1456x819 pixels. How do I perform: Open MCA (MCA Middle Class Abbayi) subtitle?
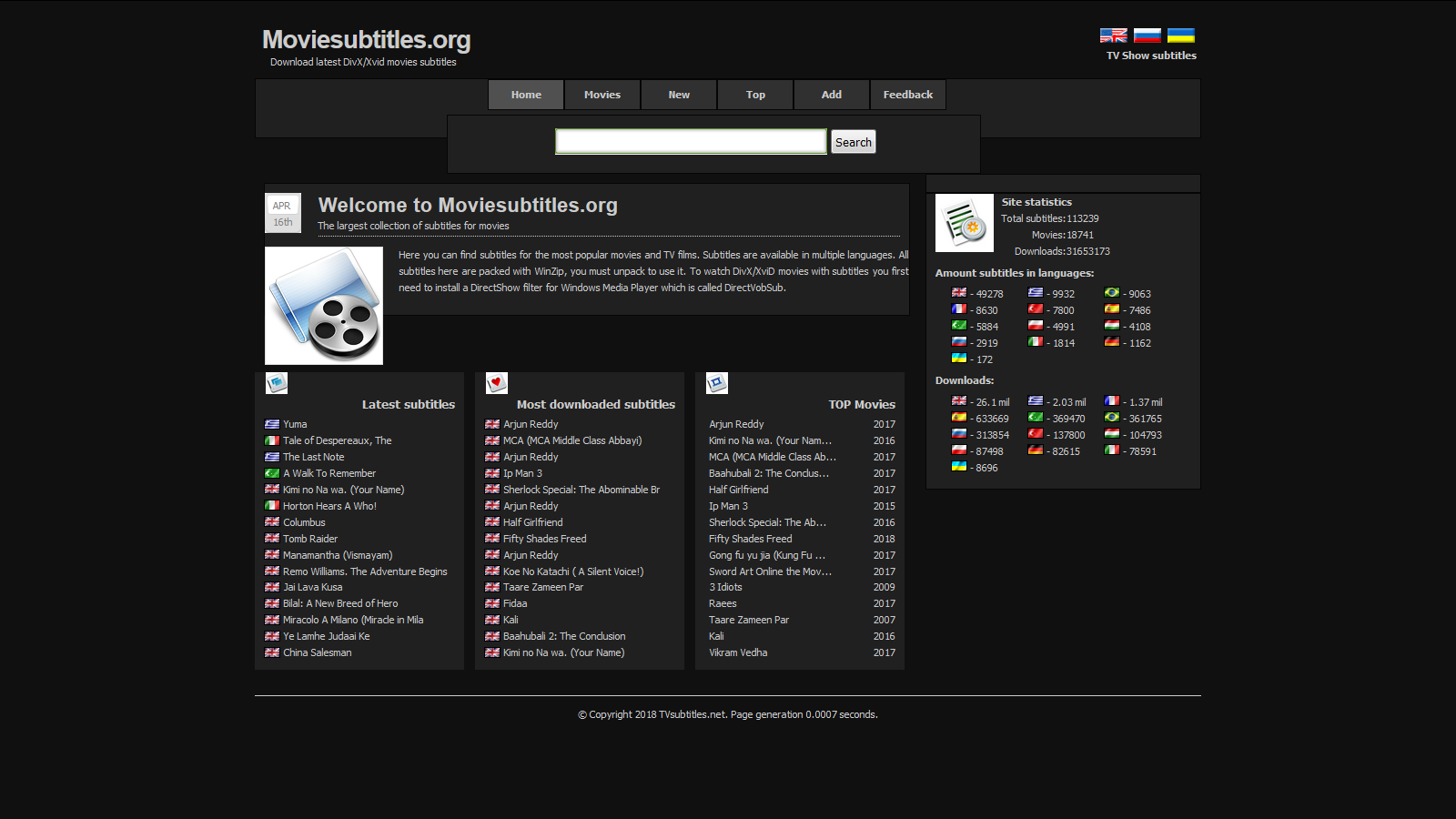572,440
